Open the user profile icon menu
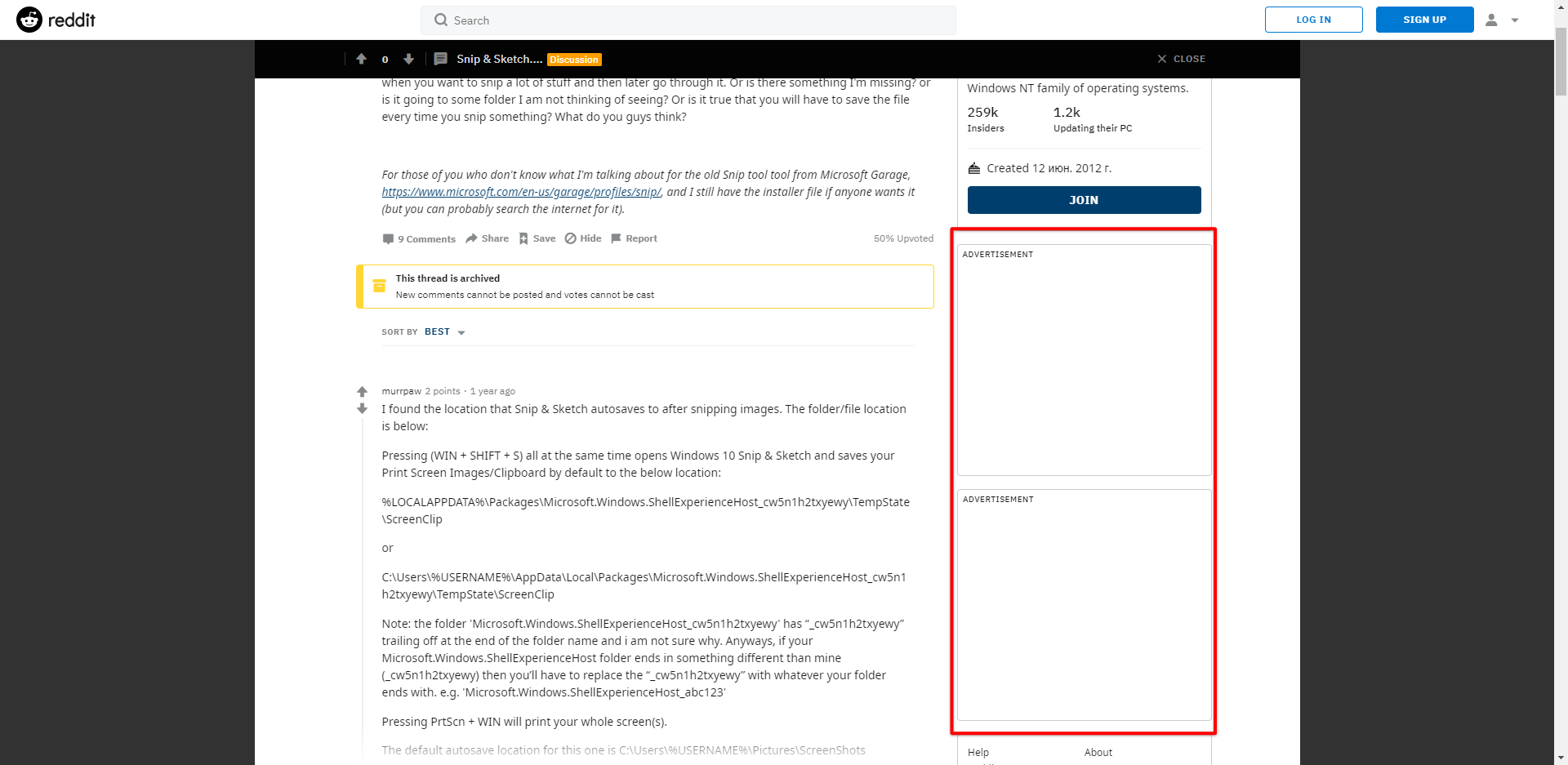The height and width of the screenshot is (765, 1568). (x=1491, y=20)
